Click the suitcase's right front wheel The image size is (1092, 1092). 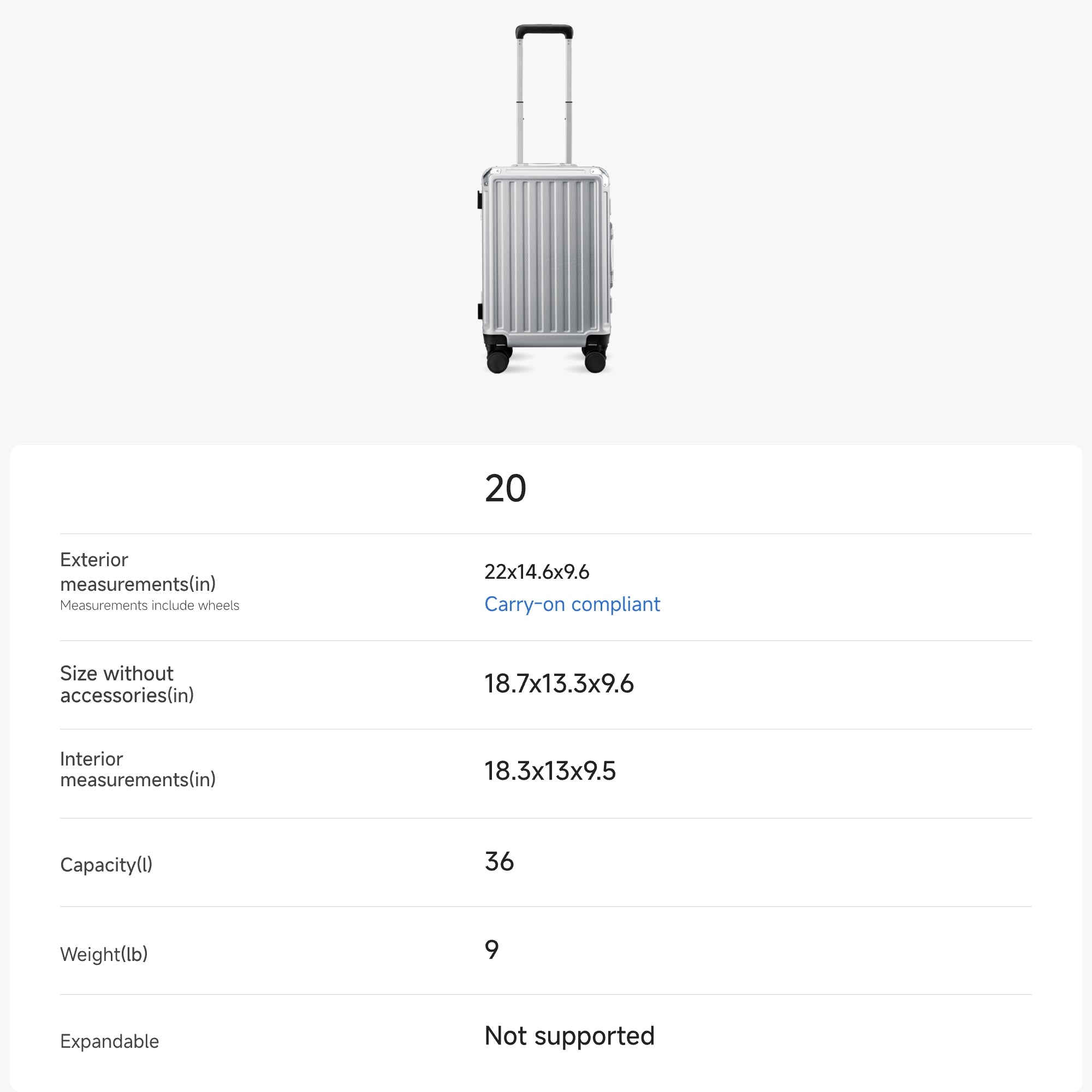tap(595, 360)
